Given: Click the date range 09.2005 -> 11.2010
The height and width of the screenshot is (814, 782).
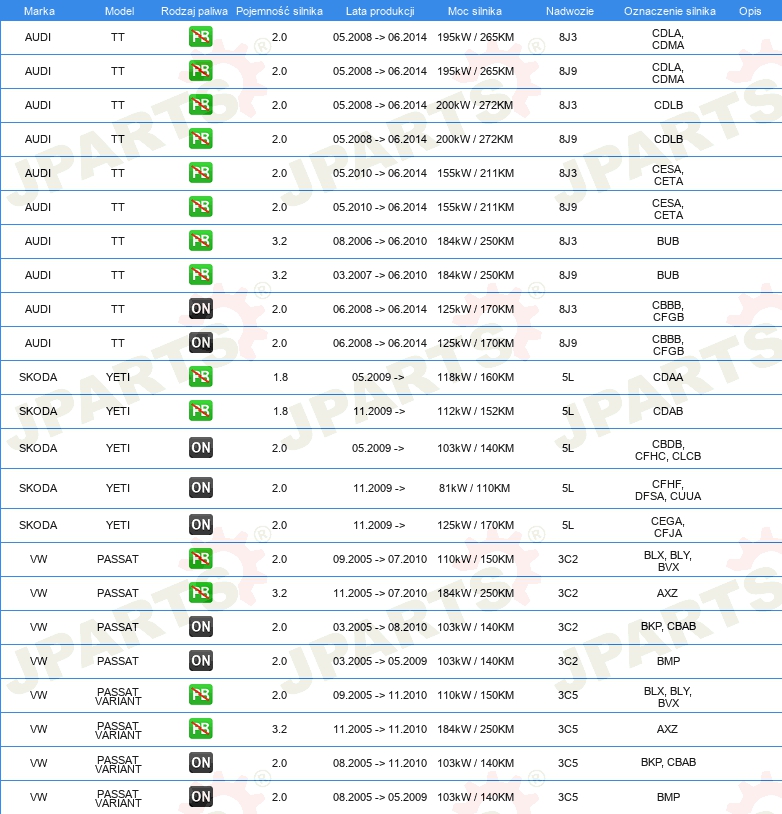Looking at the screenshot, I should 380,695.
